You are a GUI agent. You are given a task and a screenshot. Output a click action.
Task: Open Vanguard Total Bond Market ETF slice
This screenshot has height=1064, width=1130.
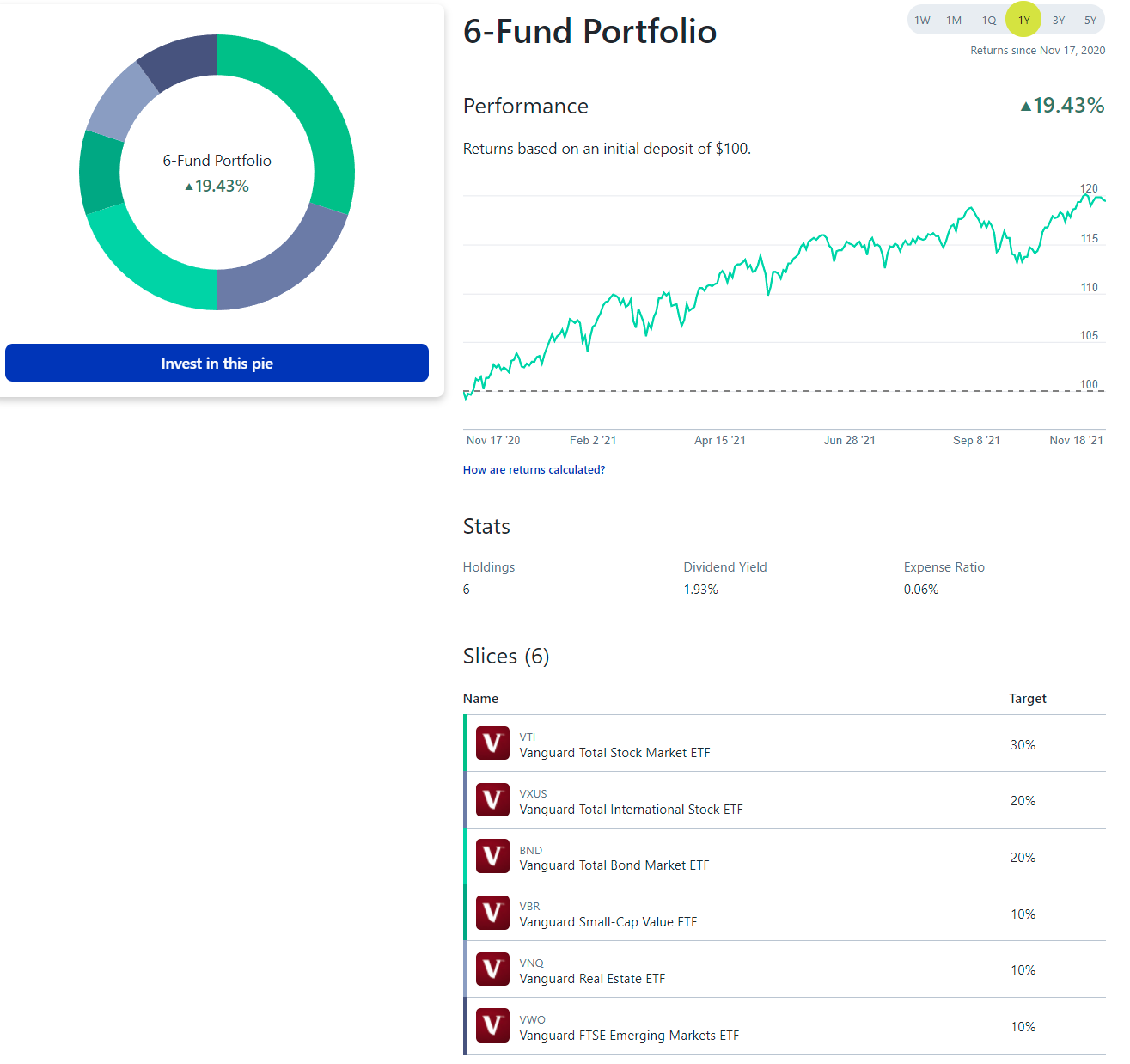(785, 857)
